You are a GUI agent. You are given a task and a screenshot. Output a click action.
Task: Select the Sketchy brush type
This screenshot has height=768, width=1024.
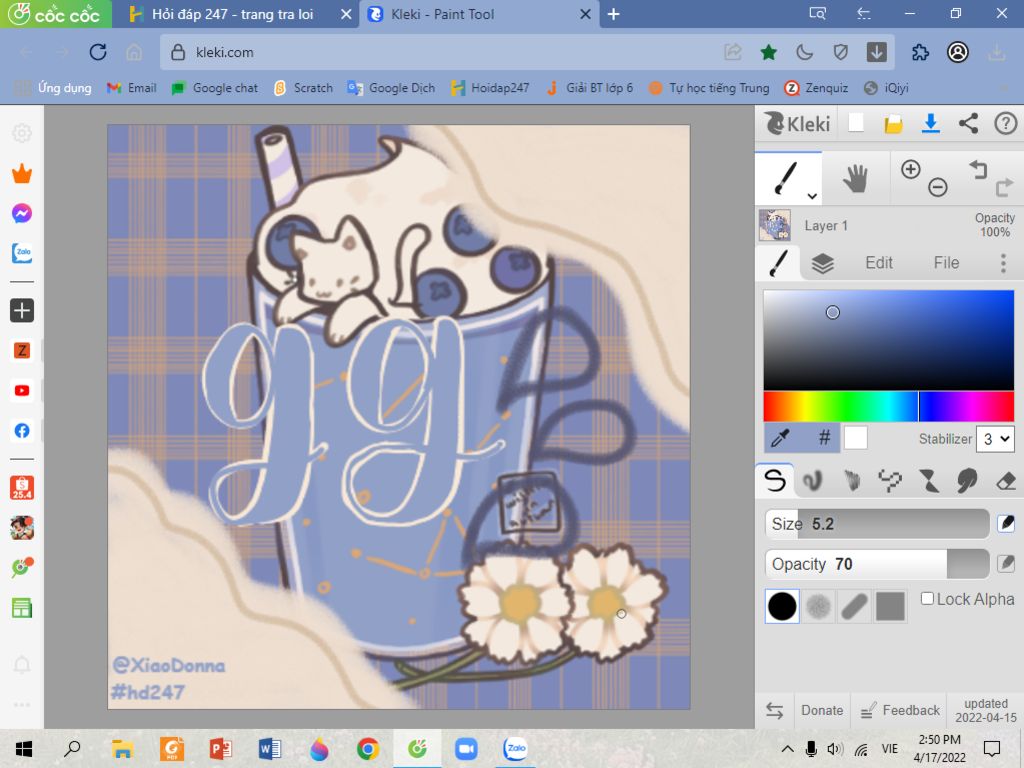point(852,481)
